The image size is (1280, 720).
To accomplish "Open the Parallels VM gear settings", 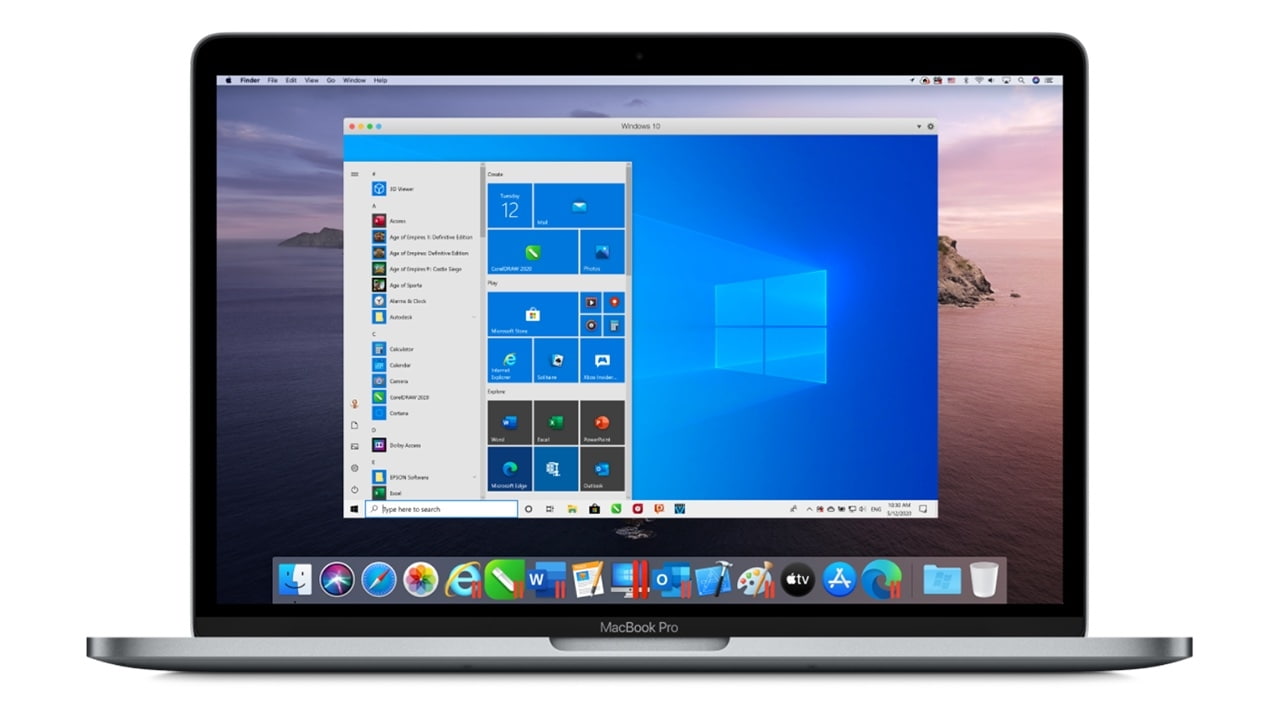I will [931, 127].
